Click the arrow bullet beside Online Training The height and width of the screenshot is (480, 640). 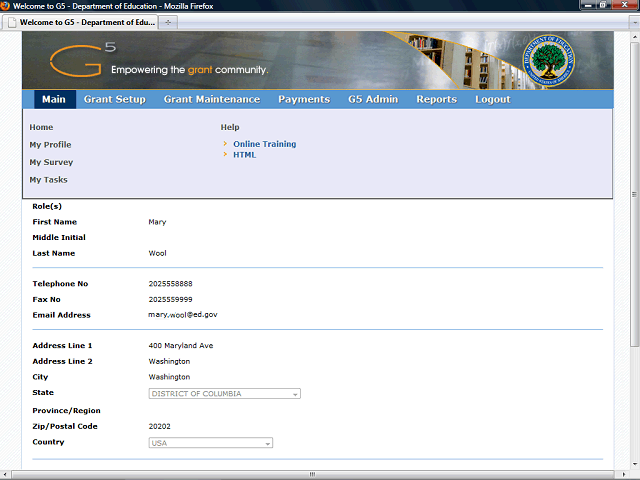tap(226, 144)
